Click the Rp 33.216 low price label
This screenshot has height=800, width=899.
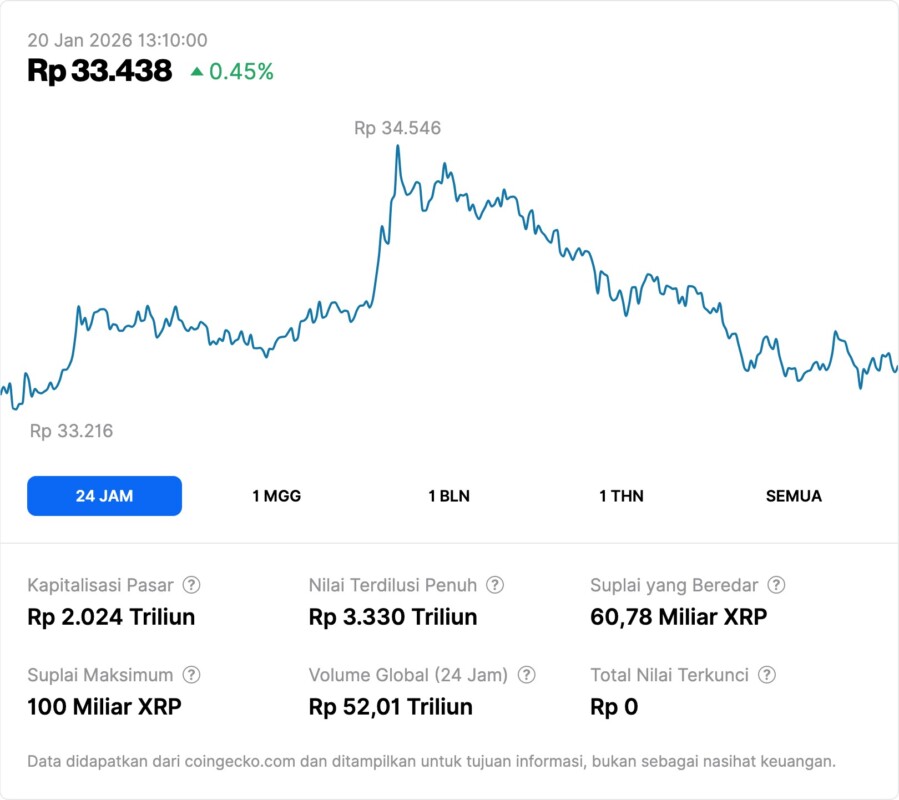pos(71,431)
